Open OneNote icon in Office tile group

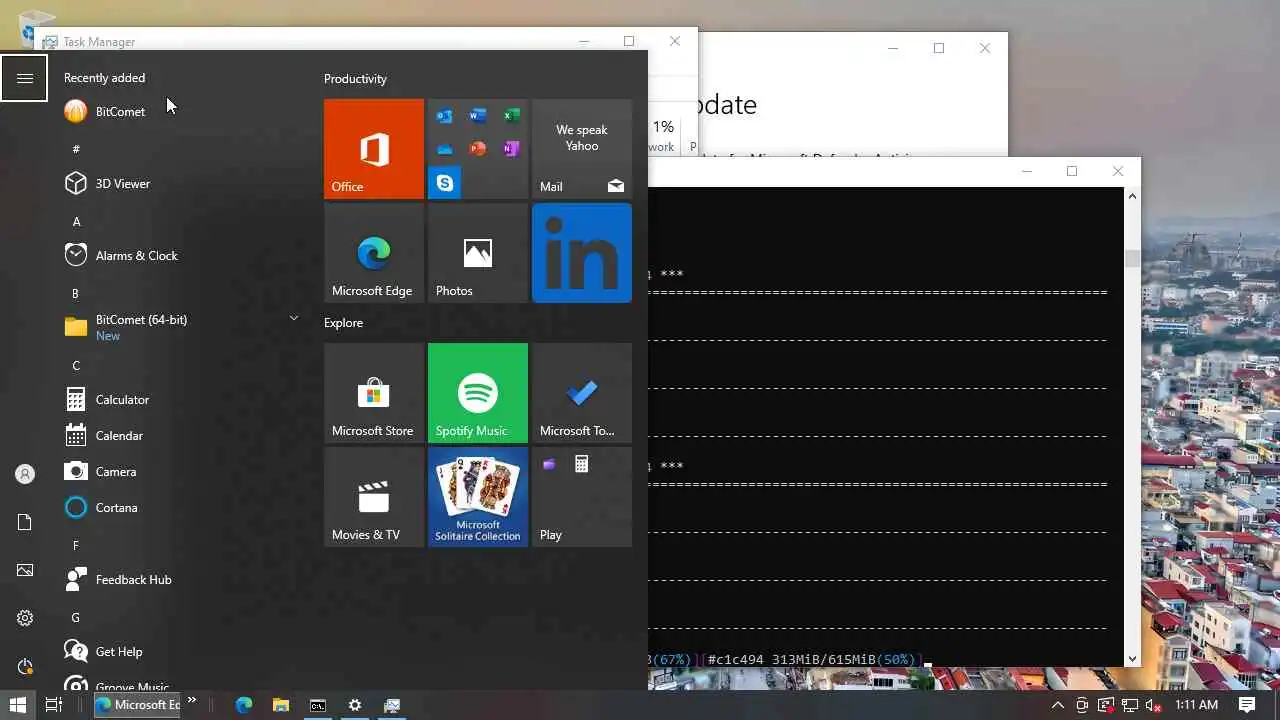pos(511,149)
